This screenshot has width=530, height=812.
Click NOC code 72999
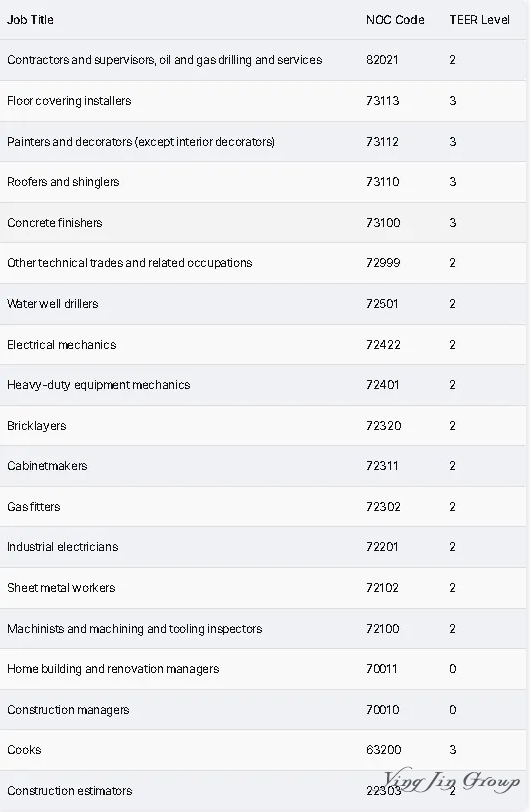point(383,263)
